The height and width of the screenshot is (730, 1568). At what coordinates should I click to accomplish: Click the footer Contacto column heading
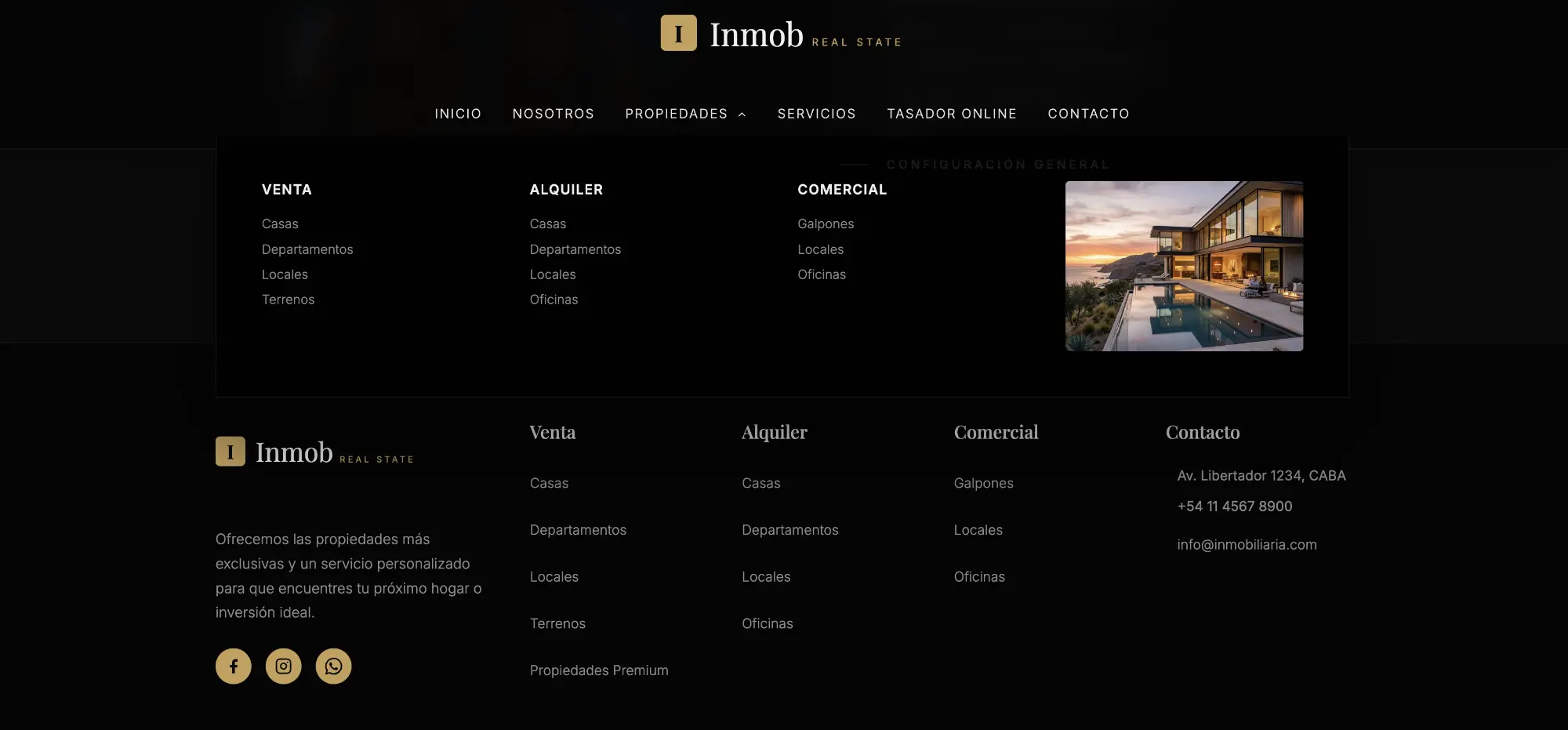pyautogui.click(x=1203, y=432)
